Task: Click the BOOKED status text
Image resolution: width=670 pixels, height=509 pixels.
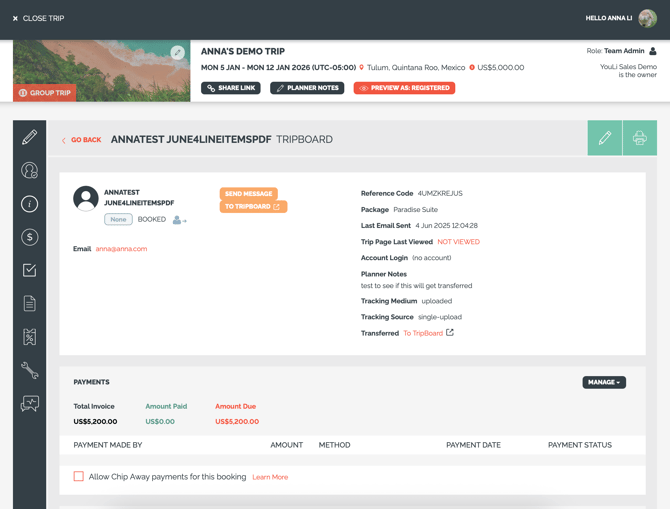Action: tap(152, 219)
